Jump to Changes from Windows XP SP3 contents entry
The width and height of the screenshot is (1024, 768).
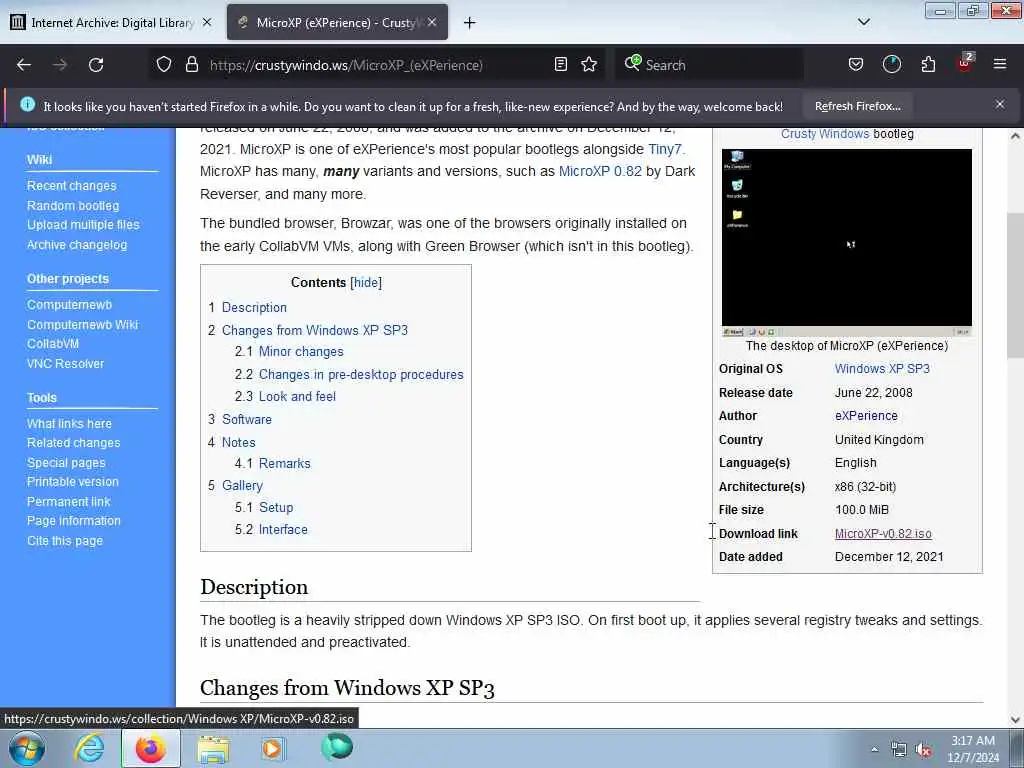point(315,330)
